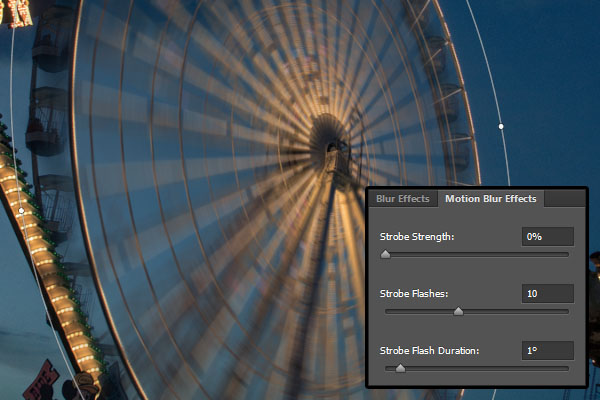The image size is (600, 400).
Task: Click the Strobe Flash Duration slider handle
Action: coord(400,368)
